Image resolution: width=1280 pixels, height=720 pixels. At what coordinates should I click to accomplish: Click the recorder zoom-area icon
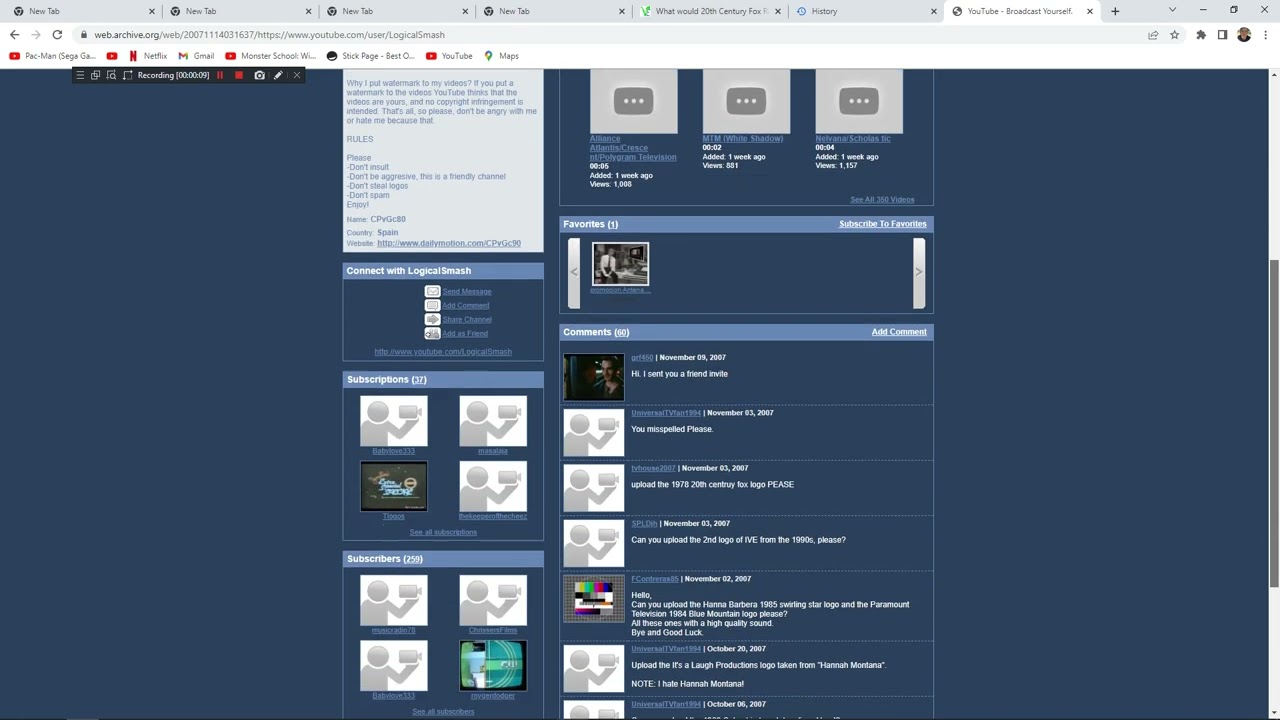coord(112,75)
